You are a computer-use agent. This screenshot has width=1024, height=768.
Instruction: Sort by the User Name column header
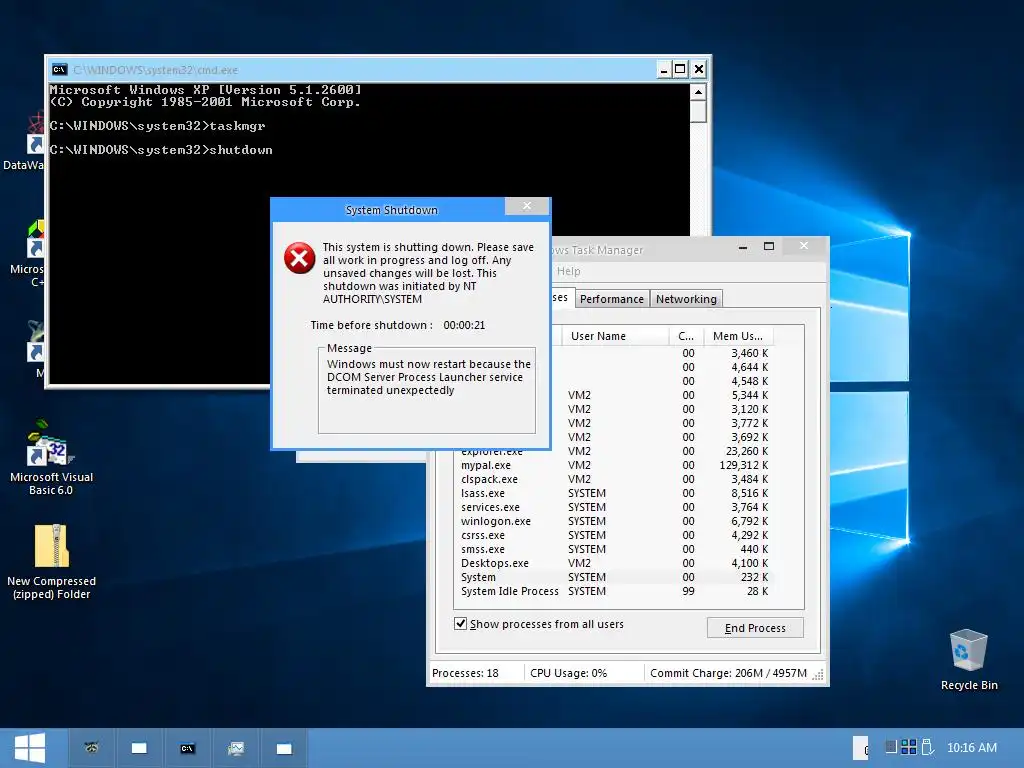click(615, 336)
